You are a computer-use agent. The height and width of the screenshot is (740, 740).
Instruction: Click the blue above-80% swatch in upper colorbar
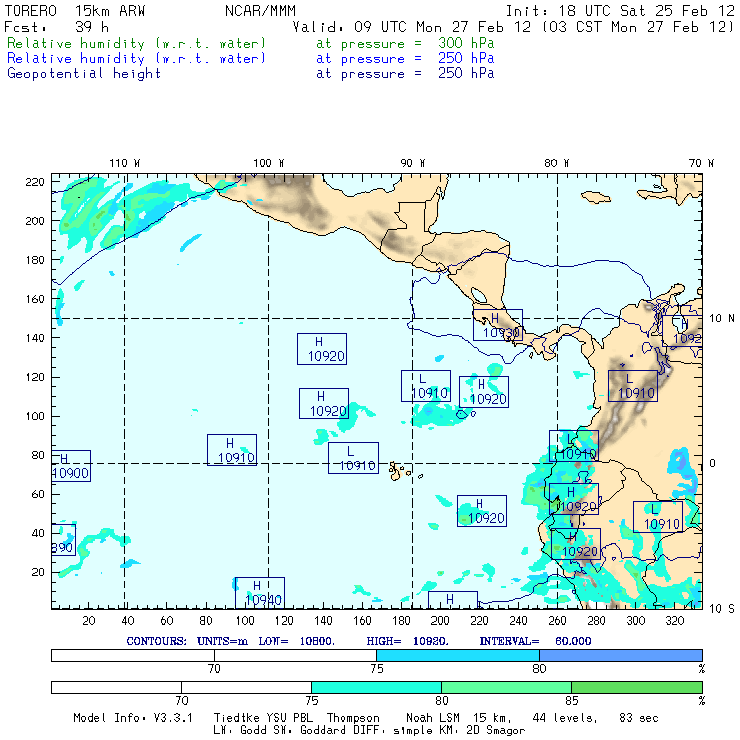621,655
